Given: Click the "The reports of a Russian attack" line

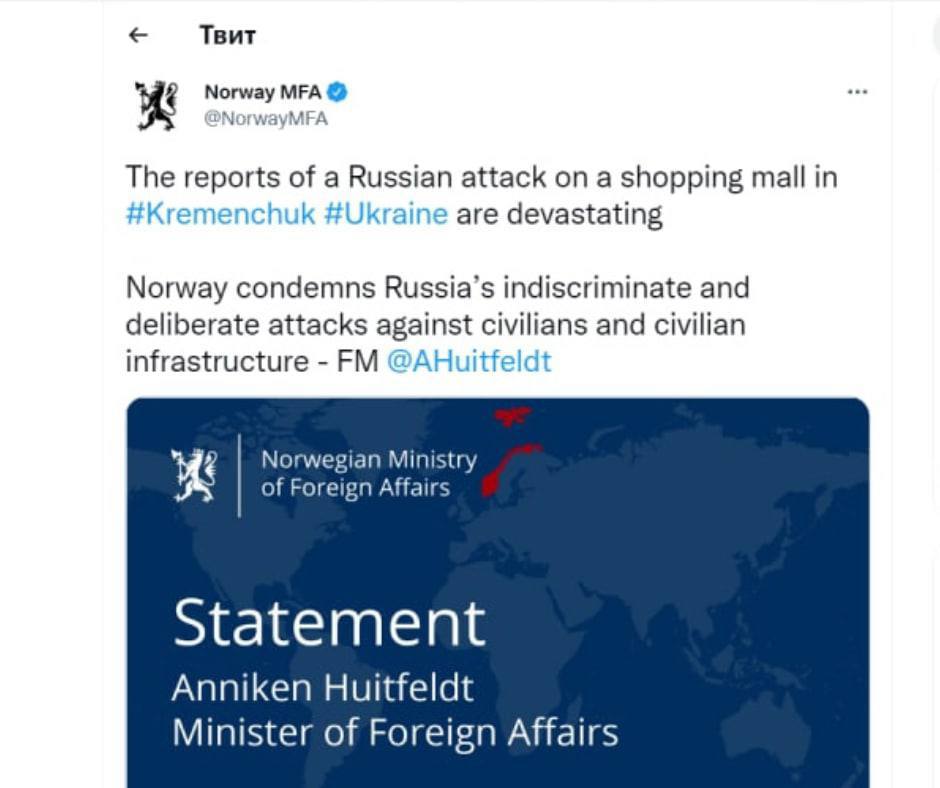Looking at the screenshot, I should [x=481, y=178].
